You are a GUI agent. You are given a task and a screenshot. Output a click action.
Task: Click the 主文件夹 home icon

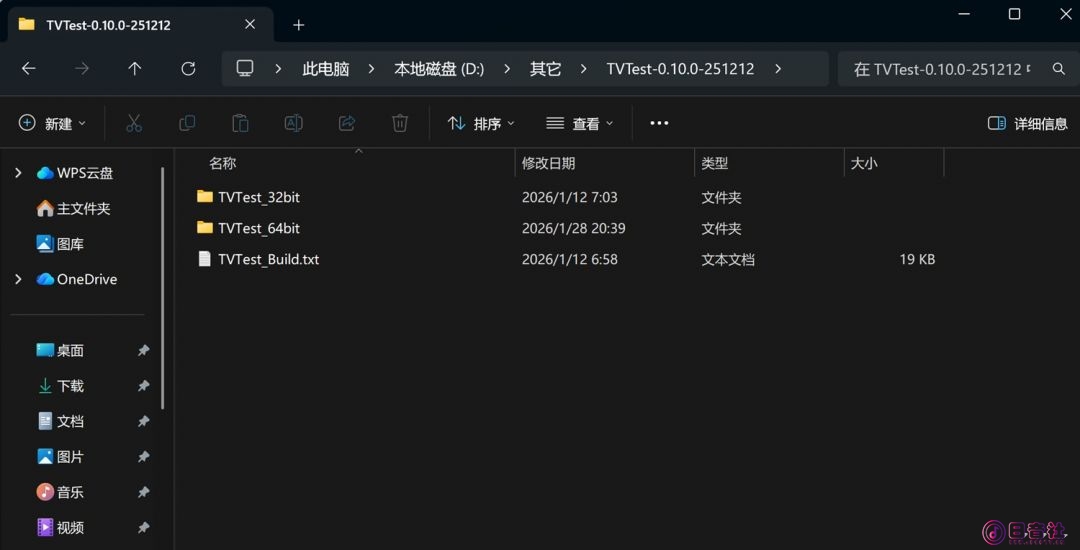45,209
